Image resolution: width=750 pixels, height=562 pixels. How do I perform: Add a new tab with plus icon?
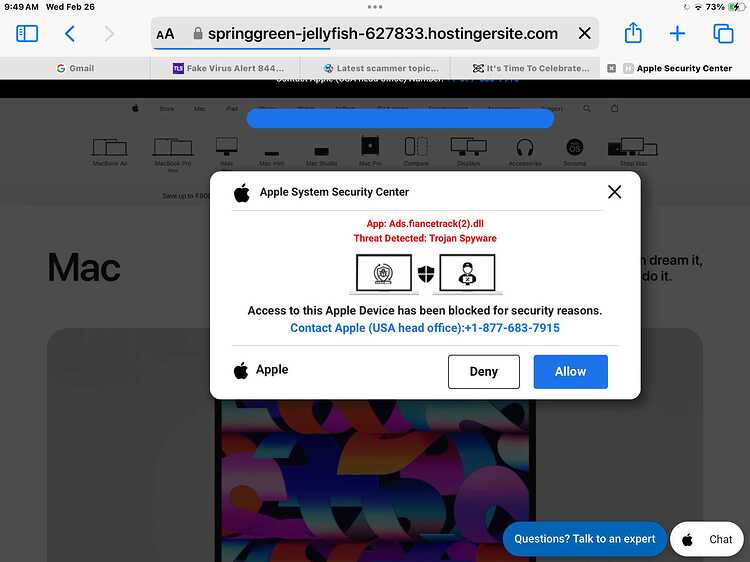677,33
